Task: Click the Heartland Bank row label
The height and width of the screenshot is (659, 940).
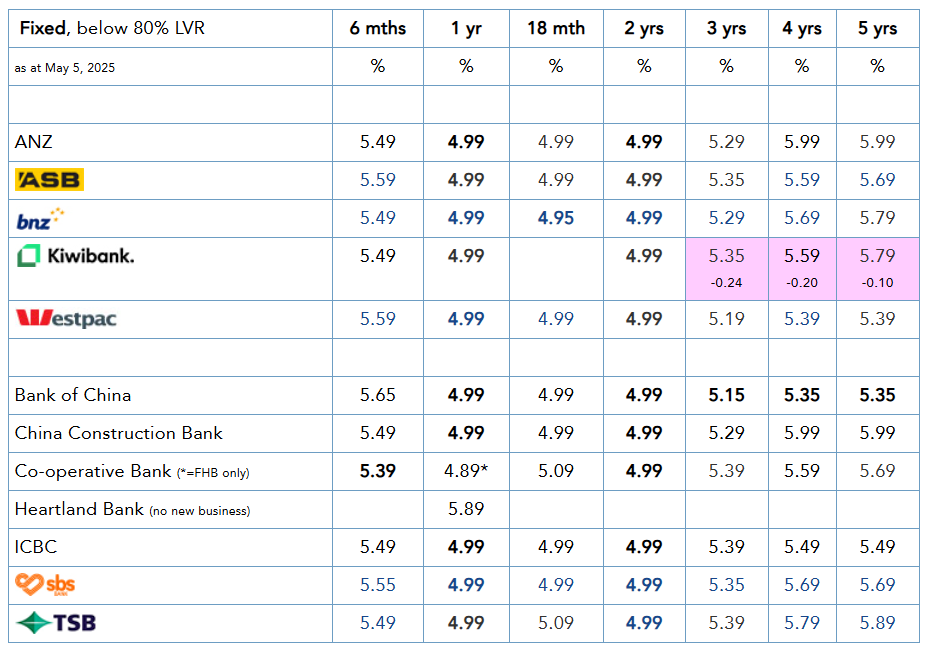Action: pyautogui.click(x=132, y=509)
